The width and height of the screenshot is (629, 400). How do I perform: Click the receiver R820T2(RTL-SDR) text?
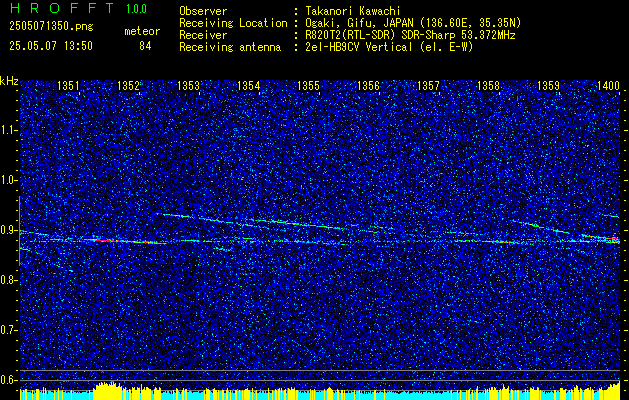[349, 35]
